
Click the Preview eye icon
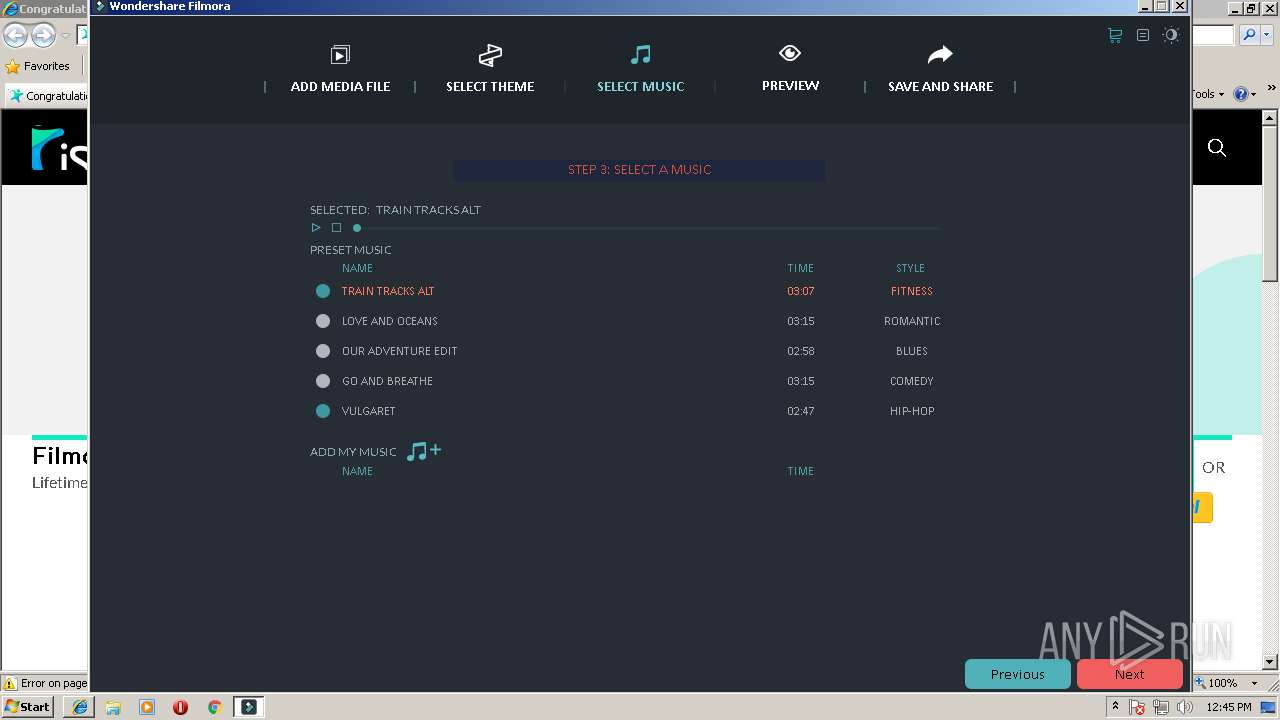[790, 53]
